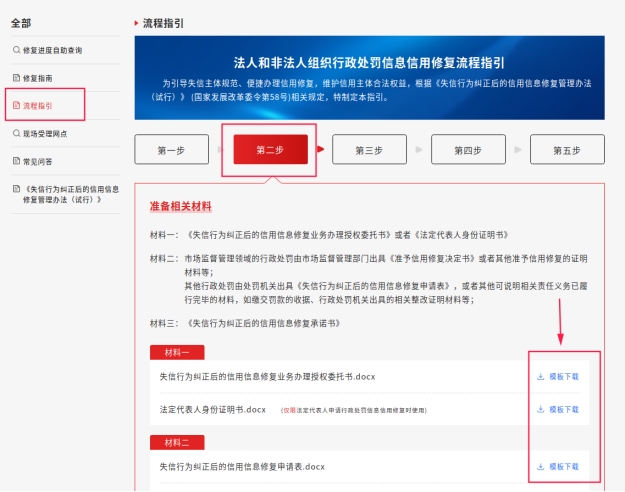The height and width of the screenshot is (492, 625).
Task: Switch to the 第三步 step tab
Action: point(369,150)
